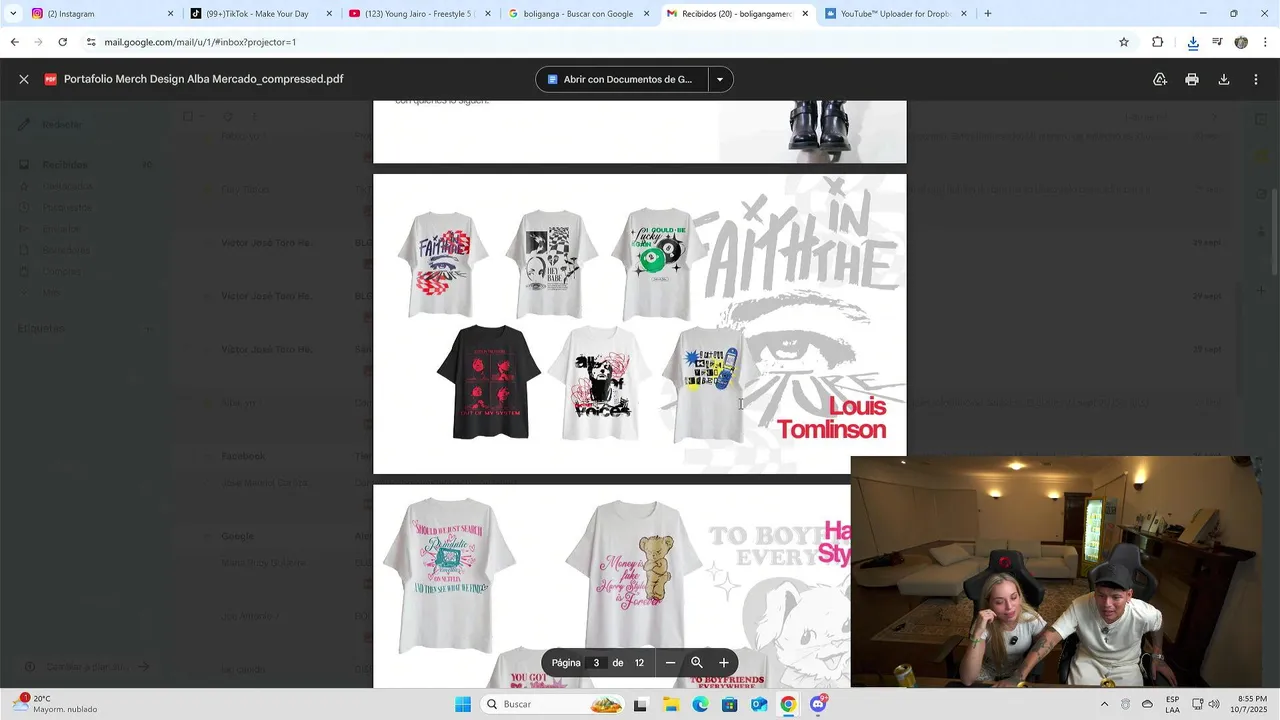Open Chrome downloads icon
The height and width of the screenshot is (720, 1280).
1193,42
